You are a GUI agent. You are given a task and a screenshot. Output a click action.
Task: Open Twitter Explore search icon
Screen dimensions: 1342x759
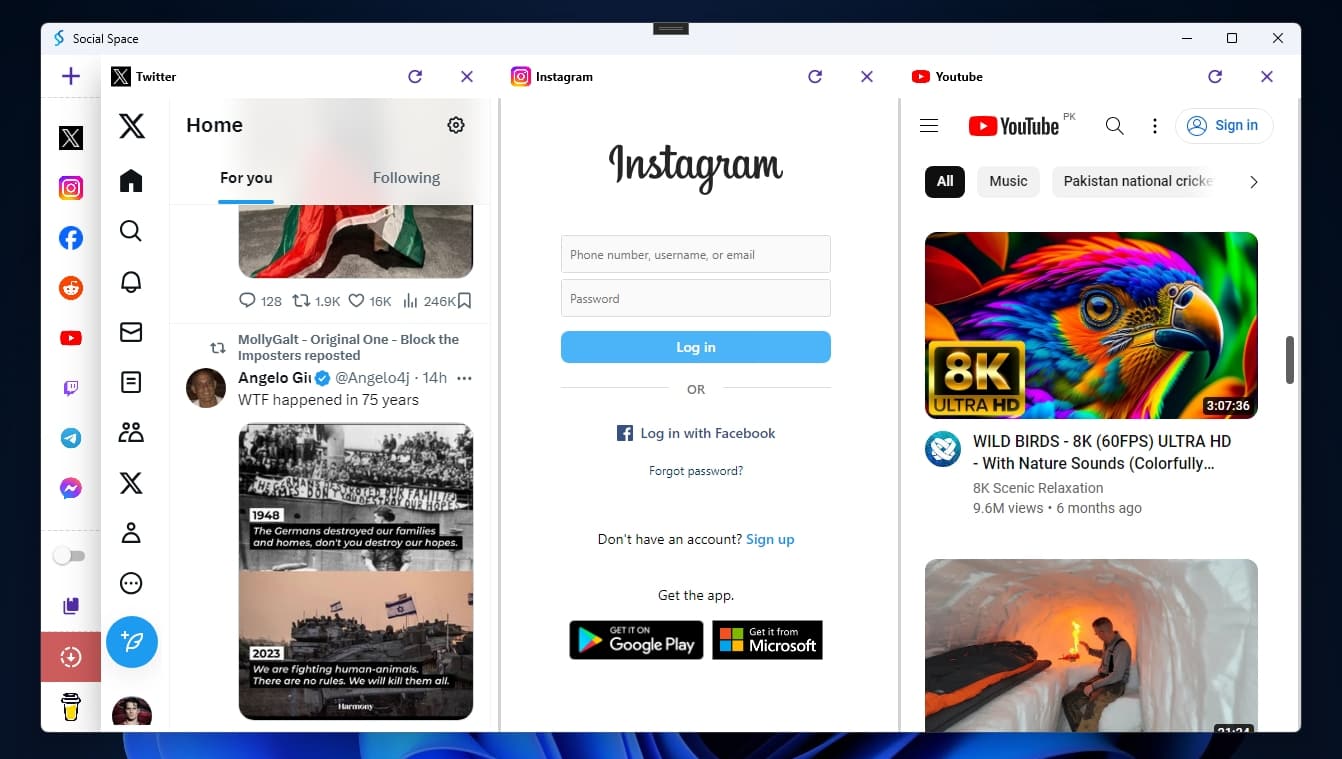click(x=131, y=231)
